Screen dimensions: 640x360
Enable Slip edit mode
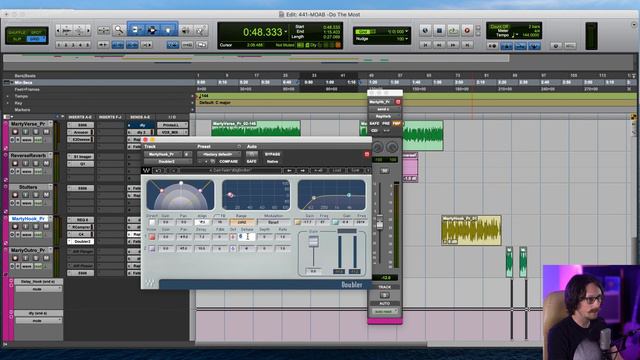coord(17,39)
